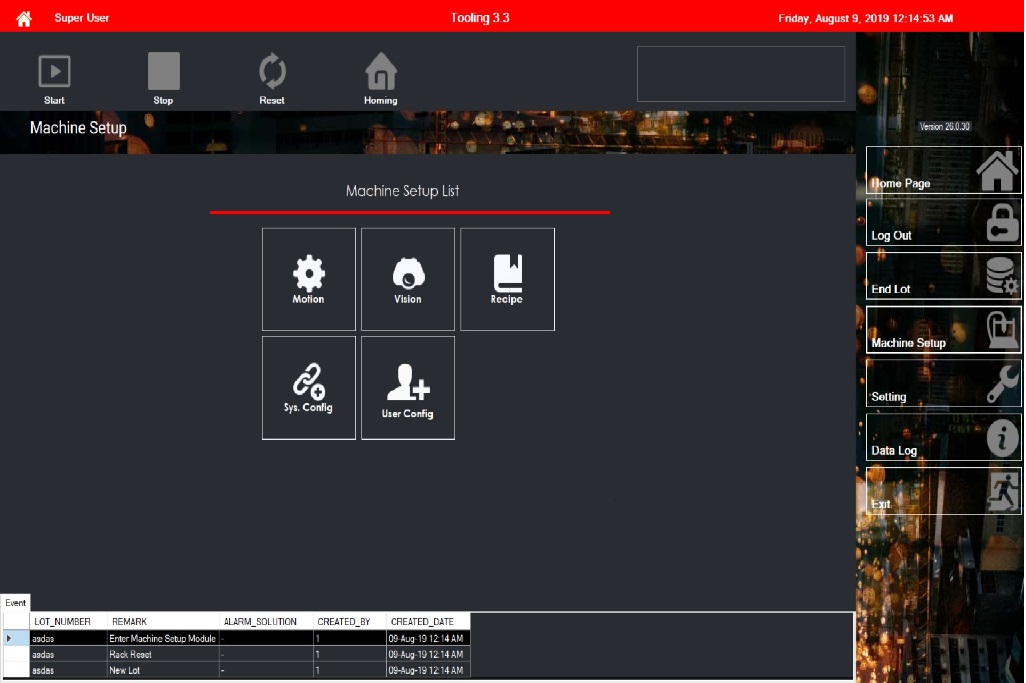Open the Motion setup module
The image size is (1026, 683).
[x=308, y=279]
